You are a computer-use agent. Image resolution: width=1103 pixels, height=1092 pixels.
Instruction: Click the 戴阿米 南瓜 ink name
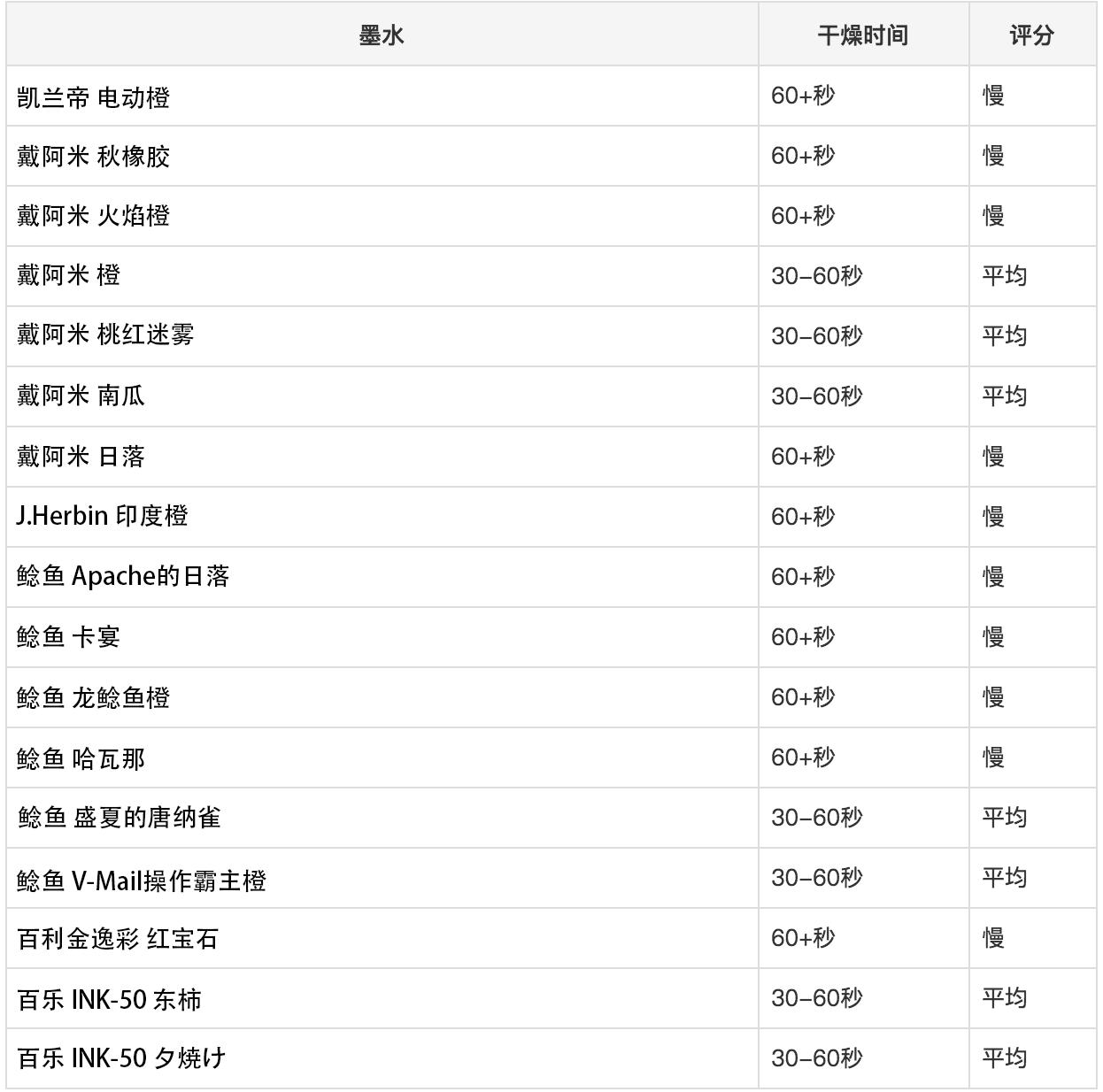point(81,396)
